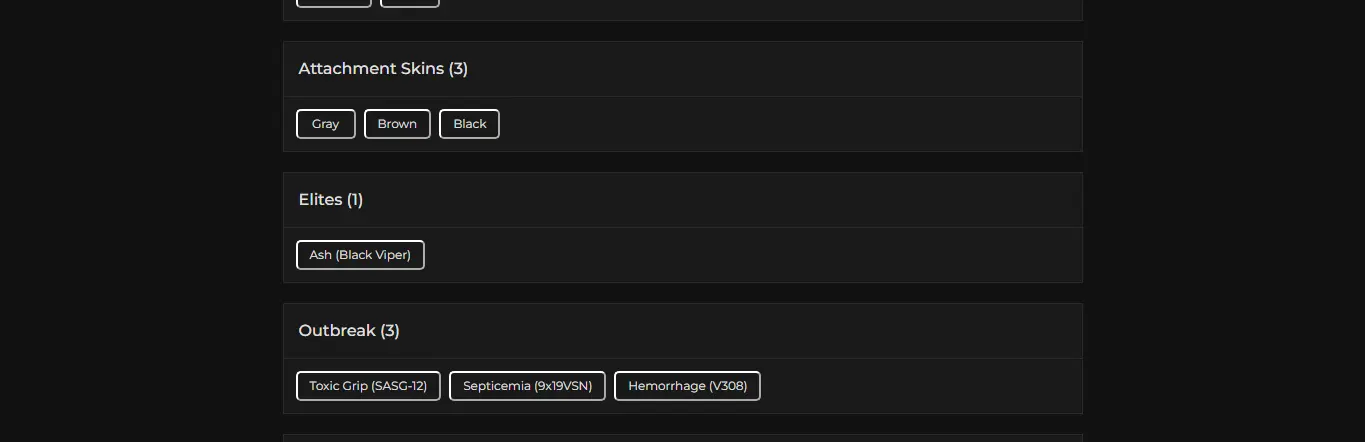Select the Gray attachment skin tag
1365x442 pixels.
[326, 124]
